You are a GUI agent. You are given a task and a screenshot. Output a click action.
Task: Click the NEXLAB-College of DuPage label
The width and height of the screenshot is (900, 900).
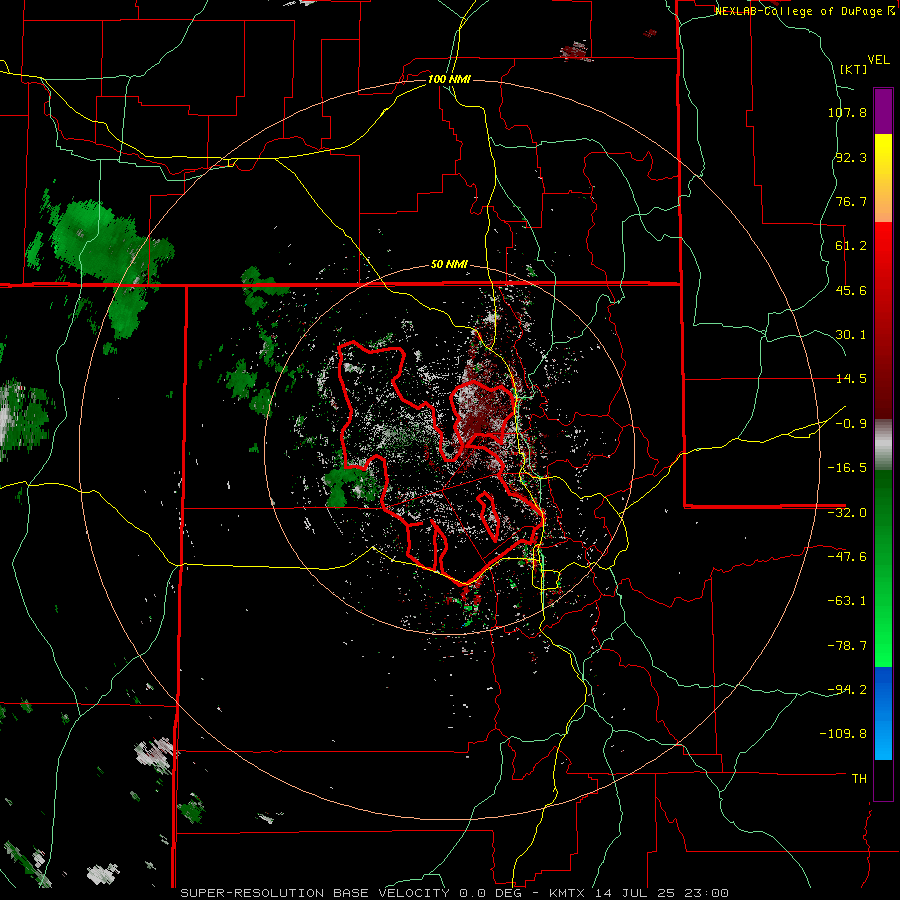[x=804, y=11]
